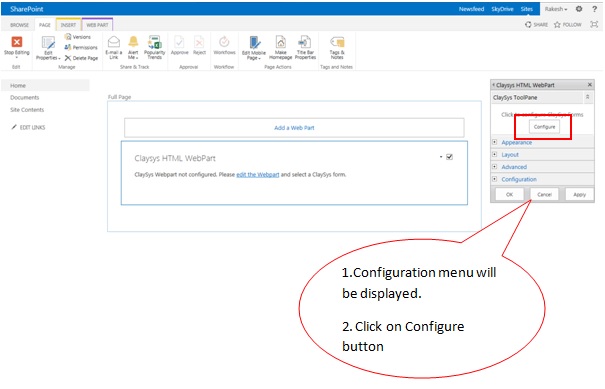
Task: Open Site Contents in left navigation
Action: 27,110
